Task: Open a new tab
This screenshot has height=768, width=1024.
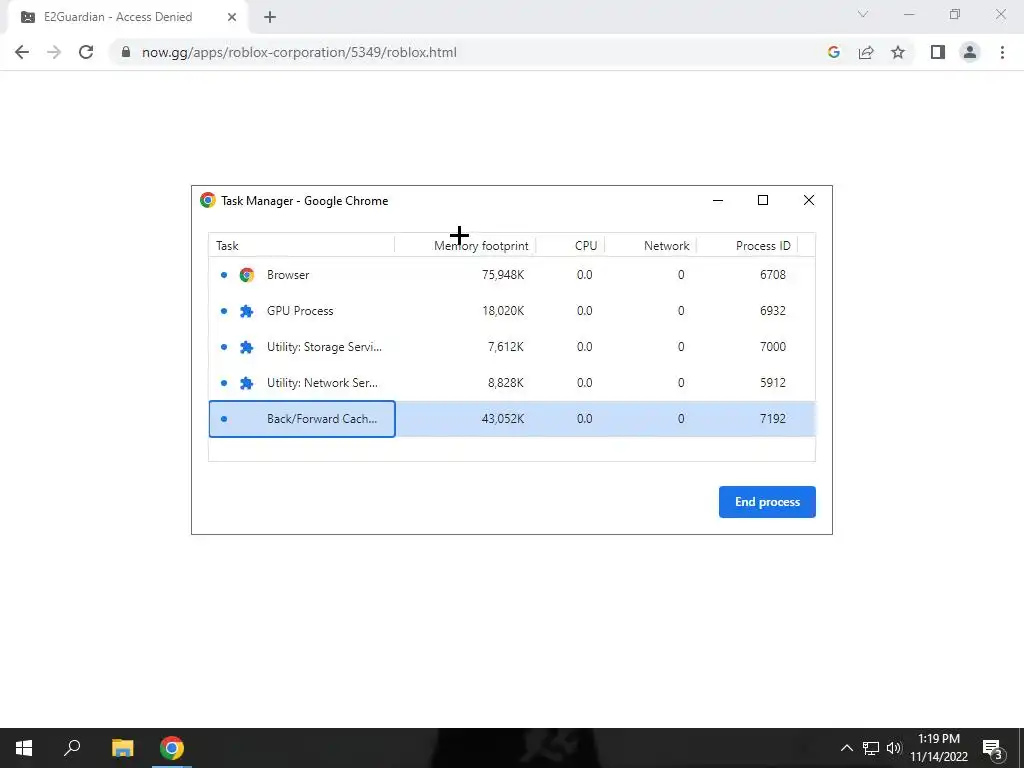Action: click(270, 17)
